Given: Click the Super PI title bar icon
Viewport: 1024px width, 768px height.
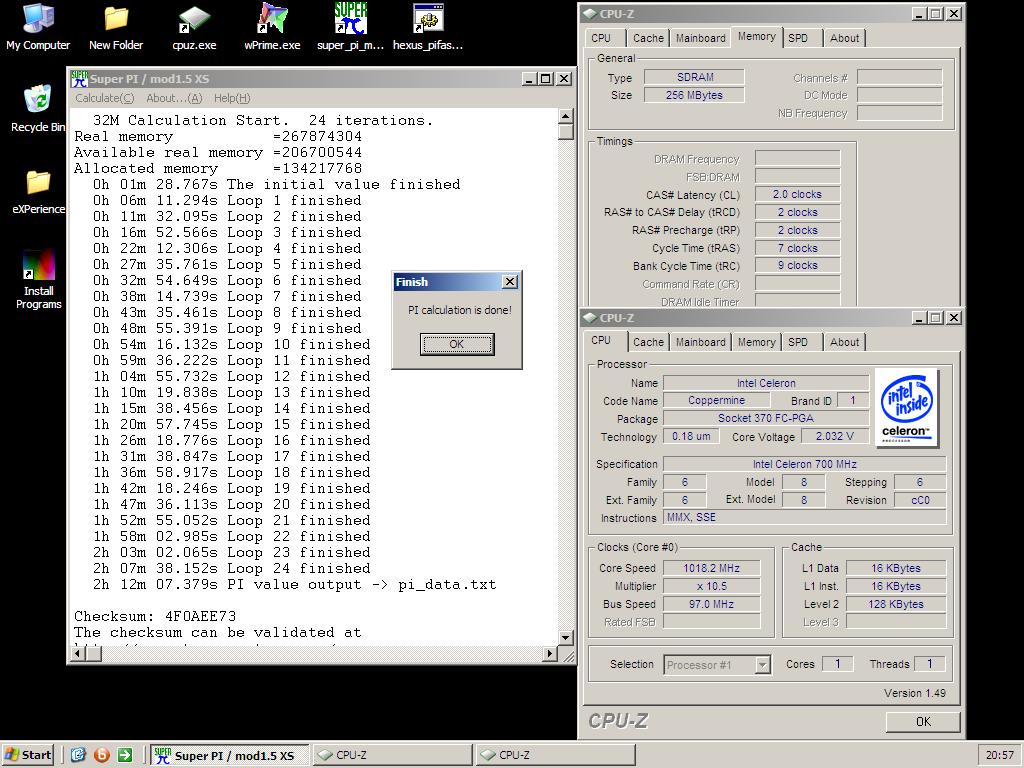Looking at the screenshot, I should coord(80,79).
